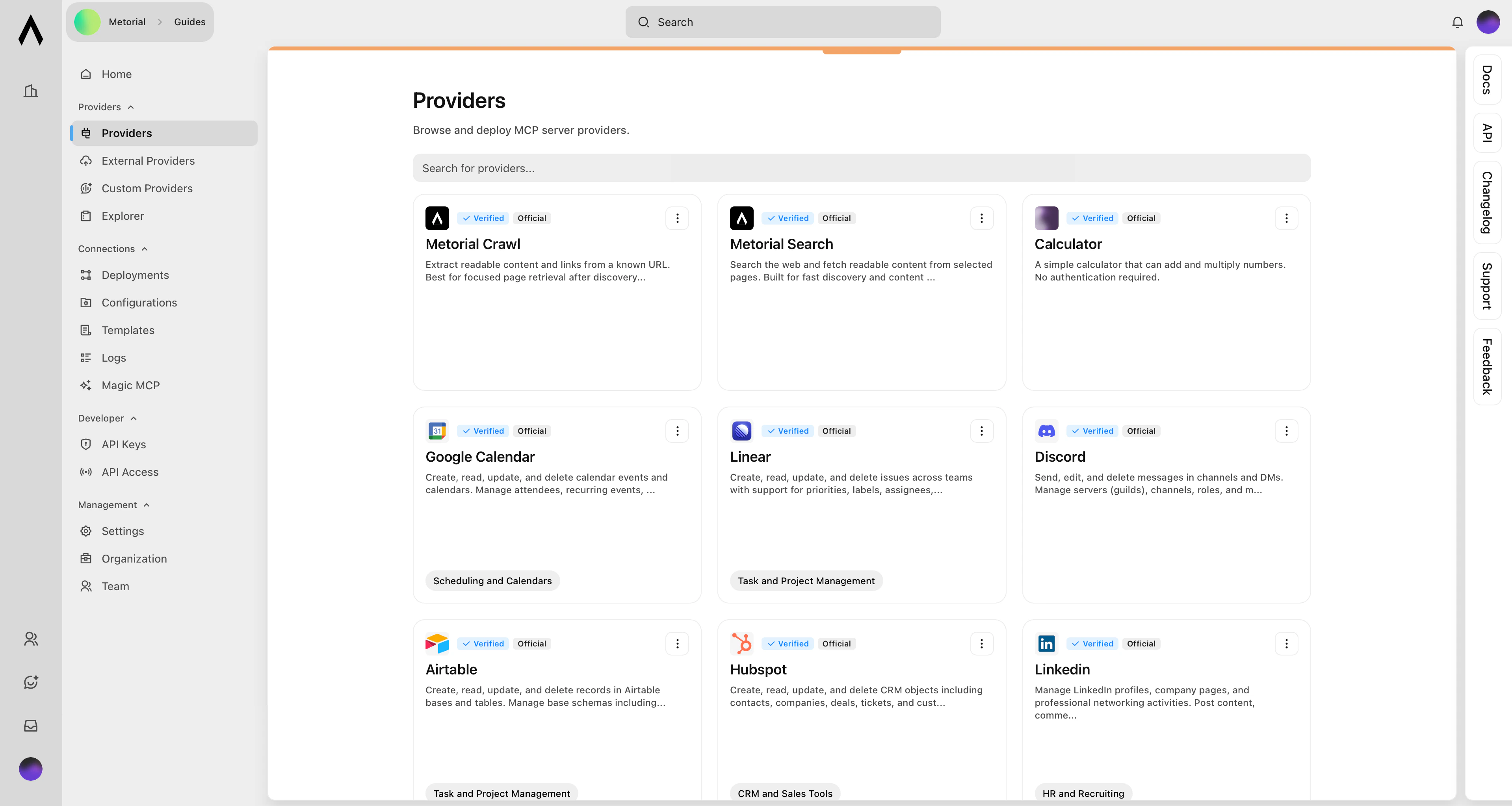
Task: Open Metorial Crawl card options menu
Action: [677, 218]
